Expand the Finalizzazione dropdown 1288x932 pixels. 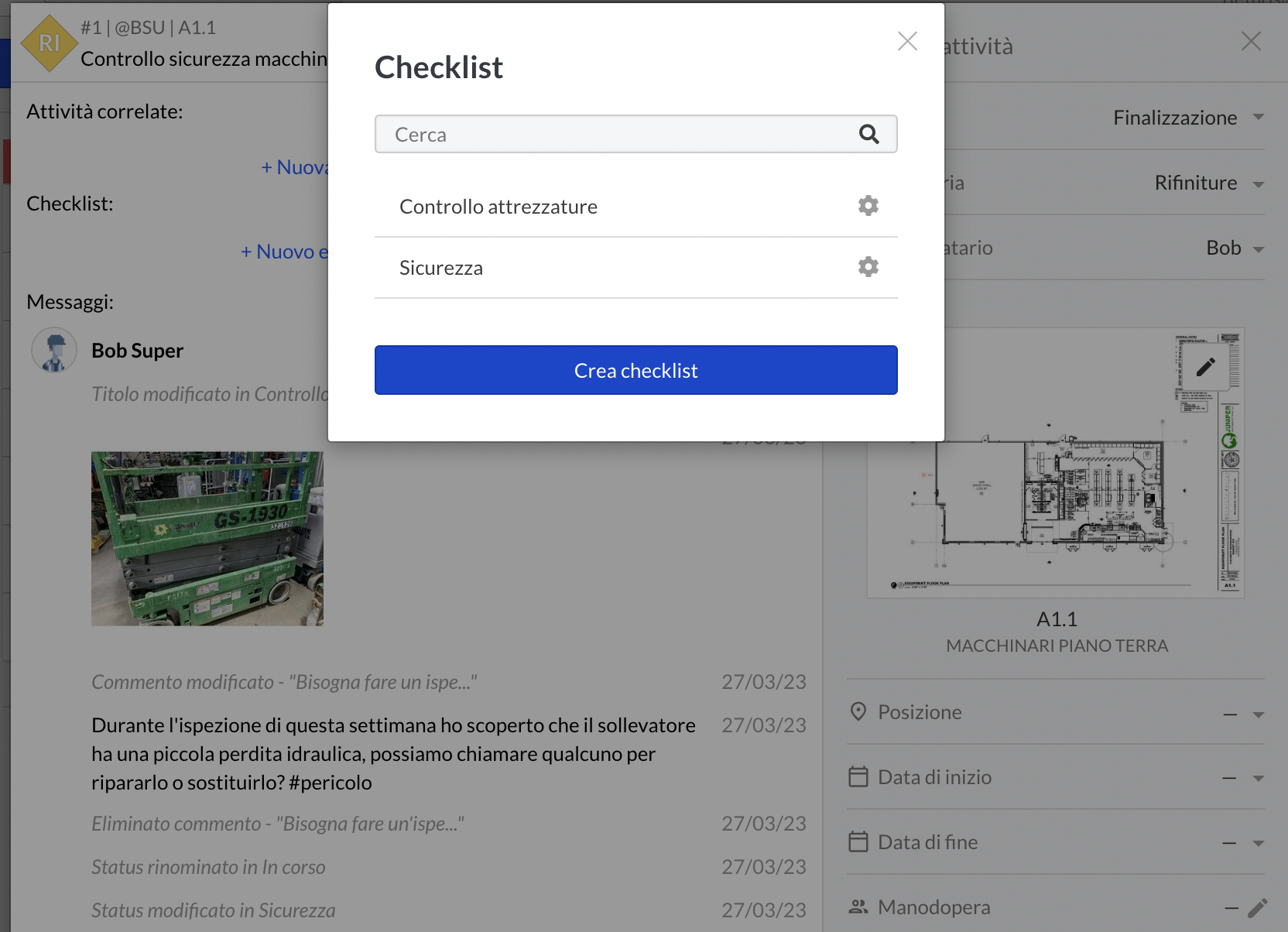1258,118
